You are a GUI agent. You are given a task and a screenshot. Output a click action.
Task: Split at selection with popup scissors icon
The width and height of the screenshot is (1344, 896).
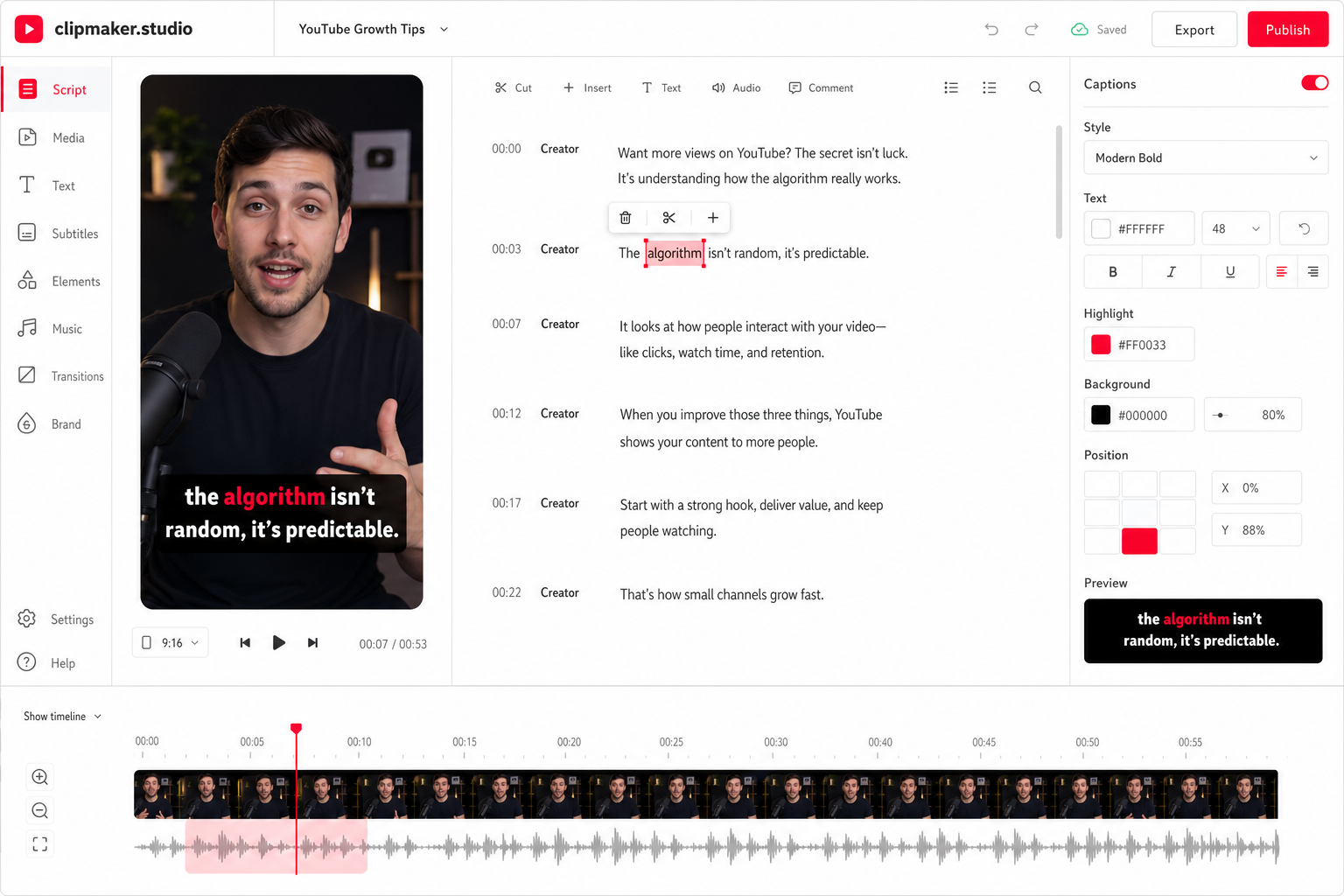[669, 218]
